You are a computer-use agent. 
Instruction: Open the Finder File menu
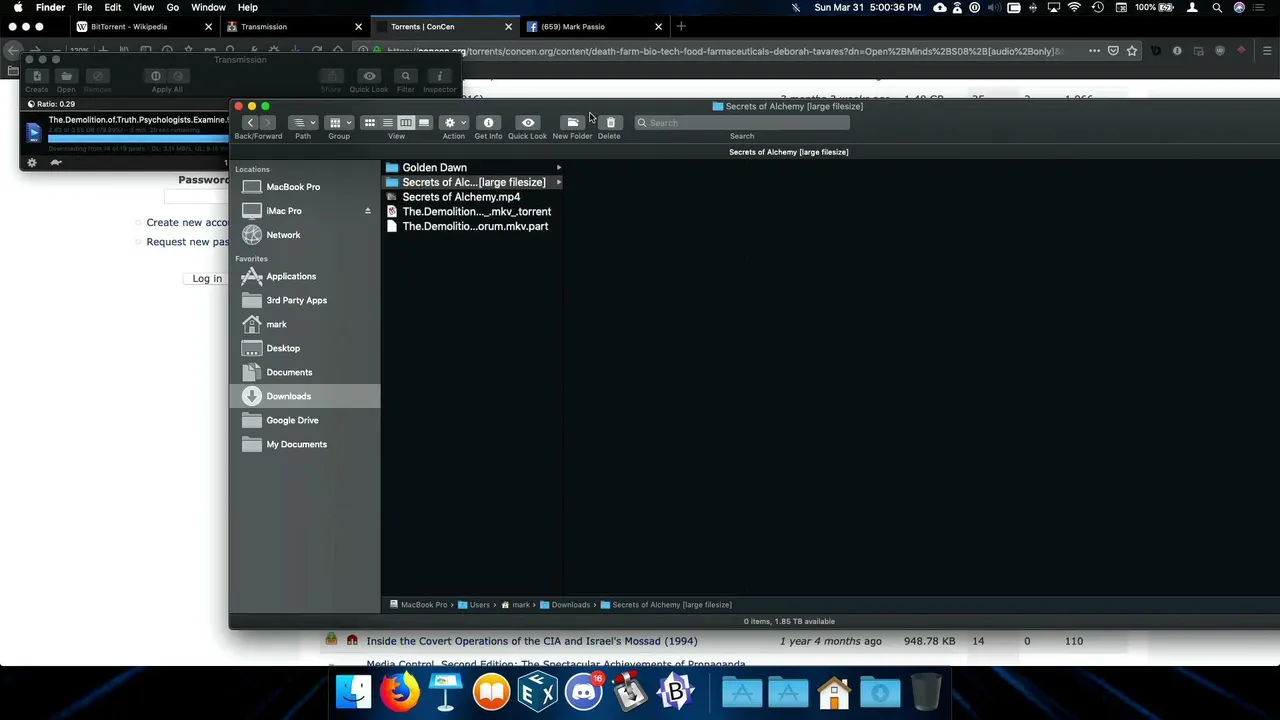(85, 7)
